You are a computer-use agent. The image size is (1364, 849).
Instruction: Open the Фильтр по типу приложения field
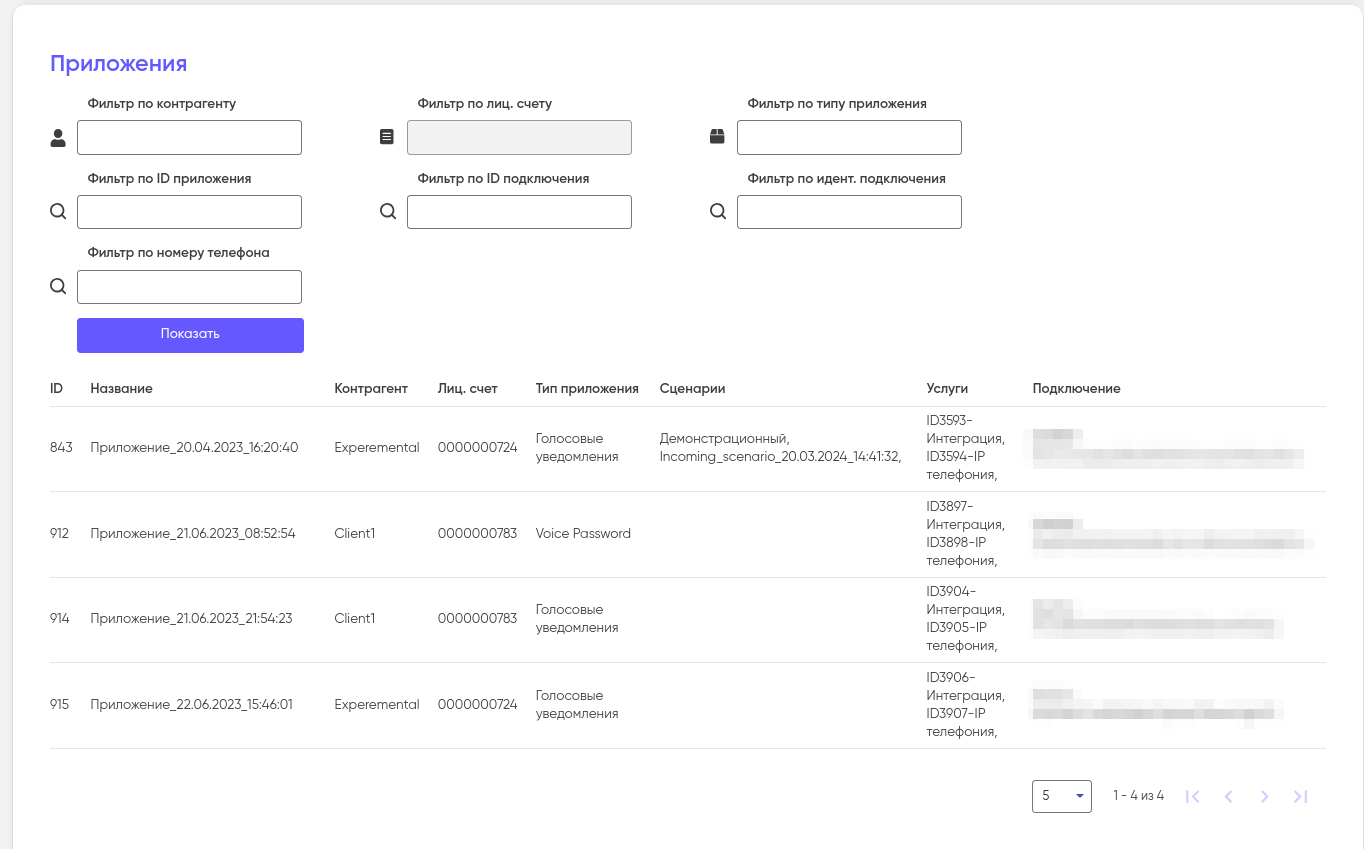pos(849,138)
